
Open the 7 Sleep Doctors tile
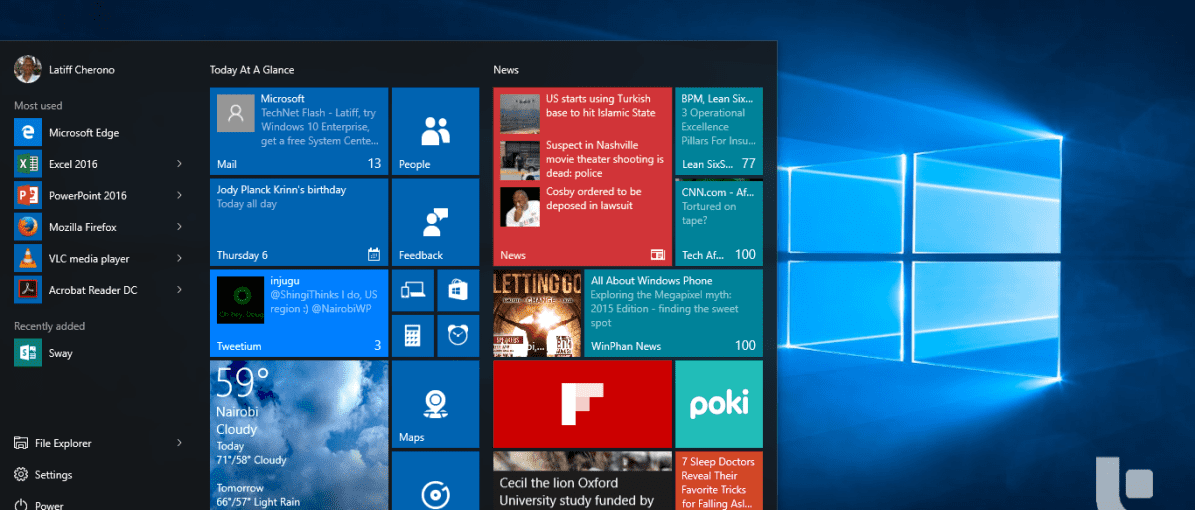click(719, 480)
